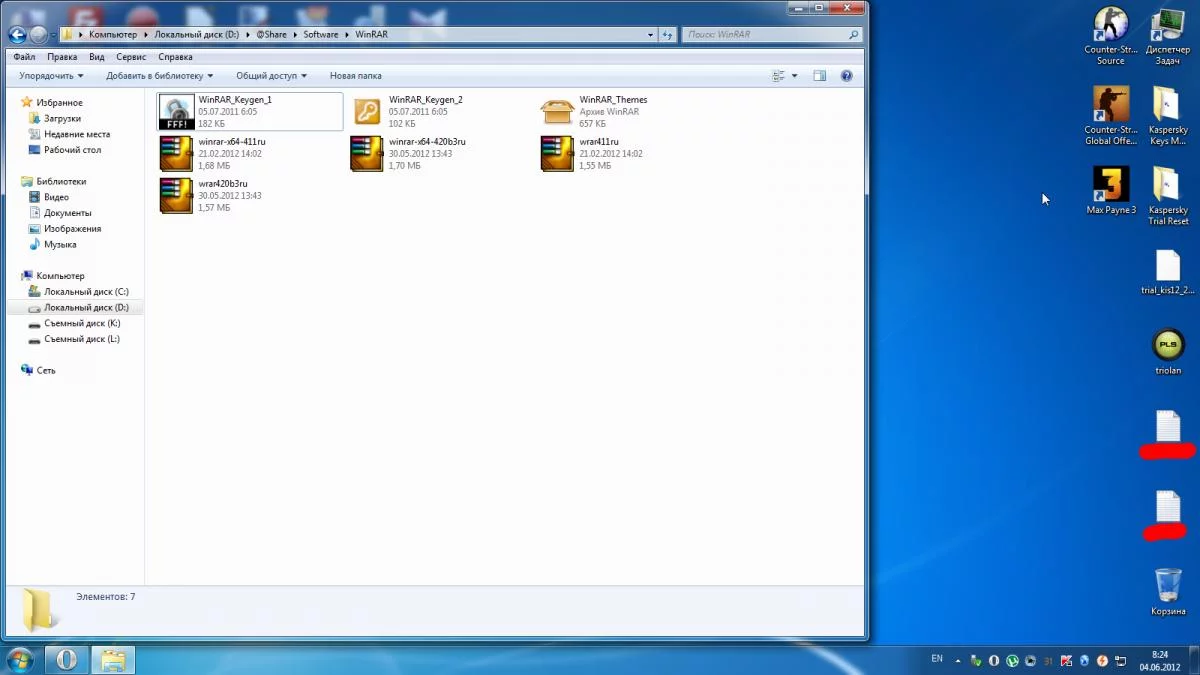Click the Добавить в библиотеку button

click(159, 76)
